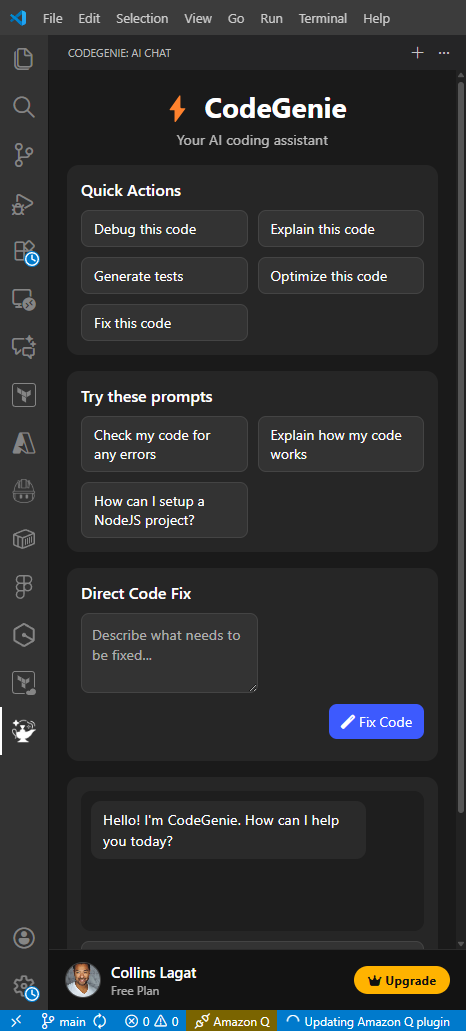Click Collins Lagat profile avatar
The height and width of the screenshot is (1031, 466).
pos(83,980)
